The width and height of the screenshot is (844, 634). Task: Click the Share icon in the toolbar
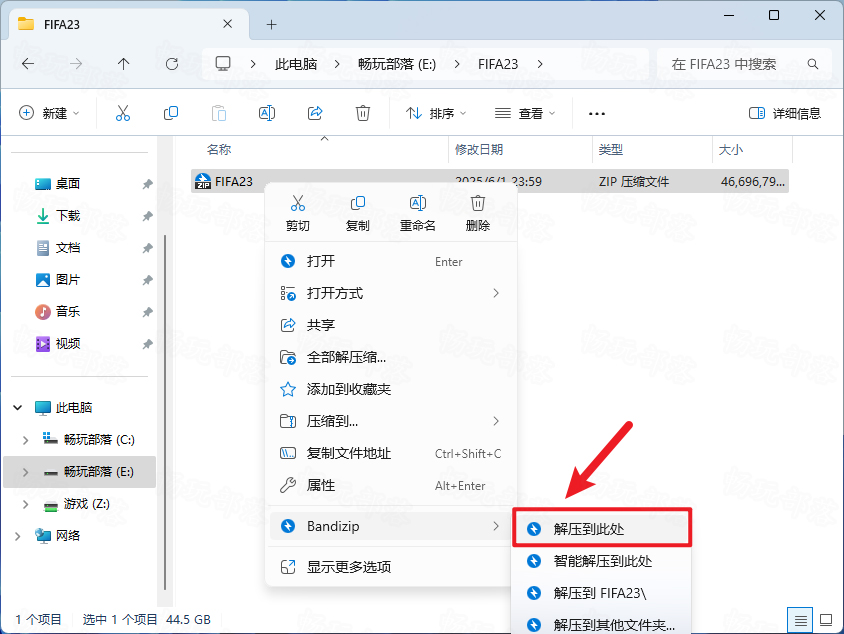pos(315,114)
